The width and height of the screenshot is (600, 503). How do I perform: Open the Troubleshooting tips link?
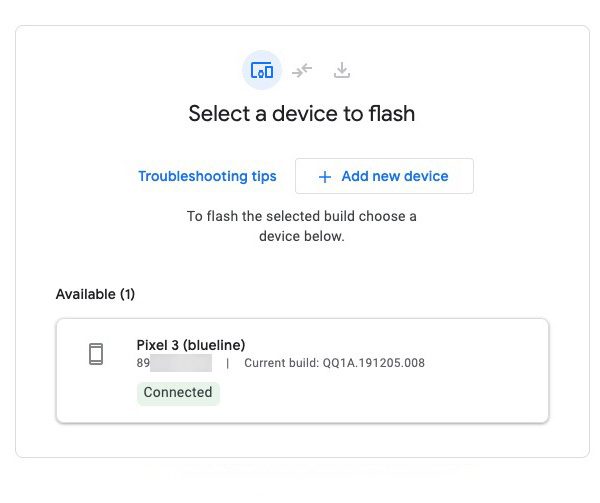click(207, 177)
